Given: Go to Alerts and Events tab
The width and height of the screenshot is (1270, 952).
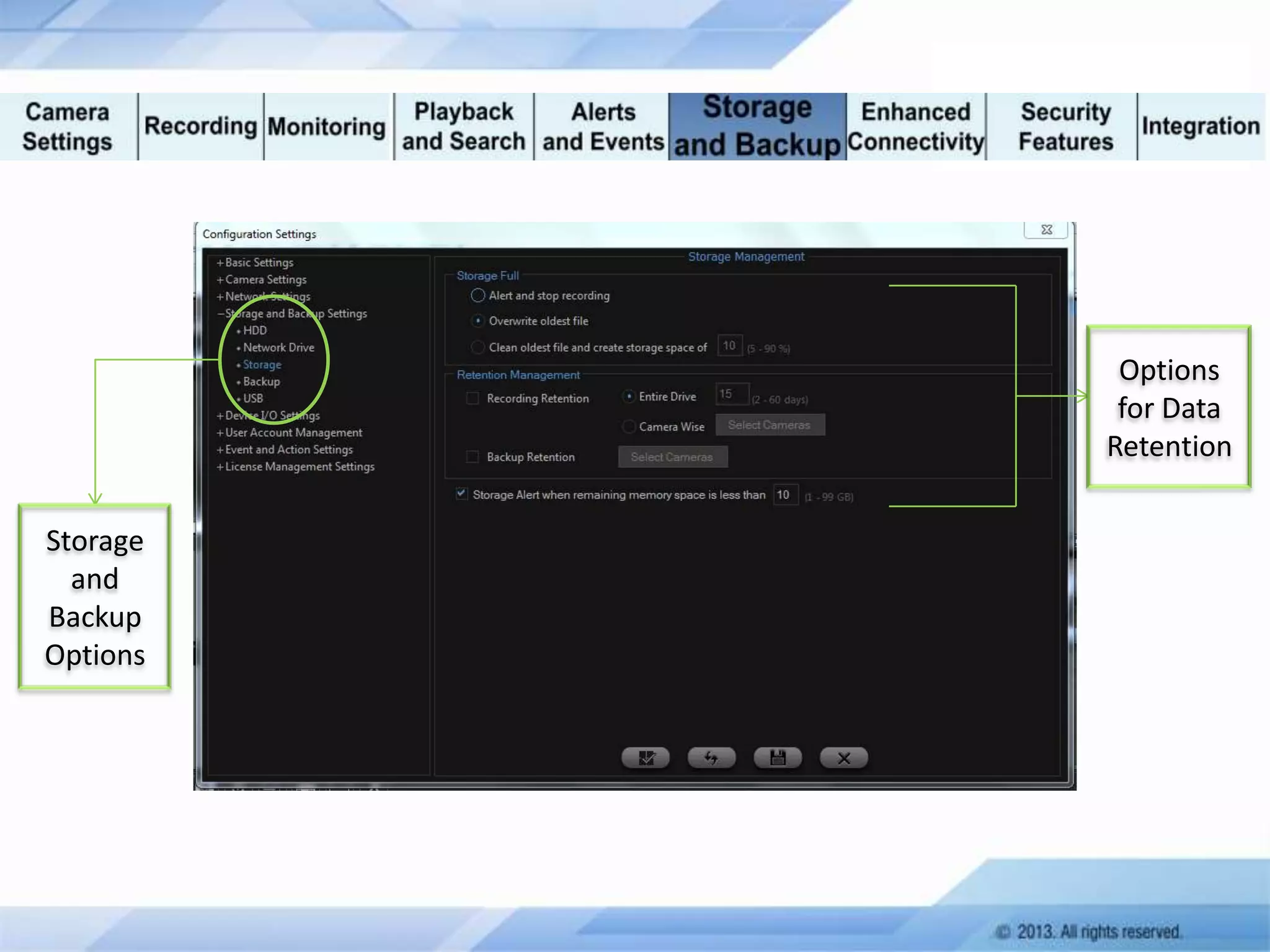Looking at the screenshot, I should click(x=603, y=126).
